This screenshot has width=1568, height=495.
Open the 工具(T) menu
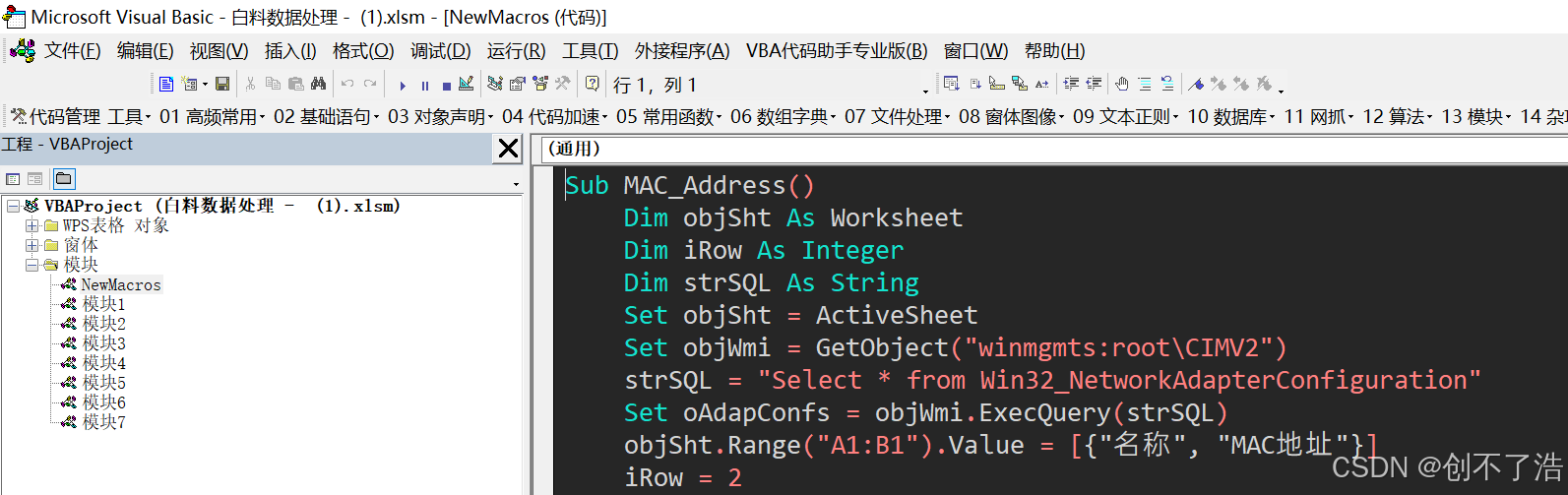(x=590, y=51)
